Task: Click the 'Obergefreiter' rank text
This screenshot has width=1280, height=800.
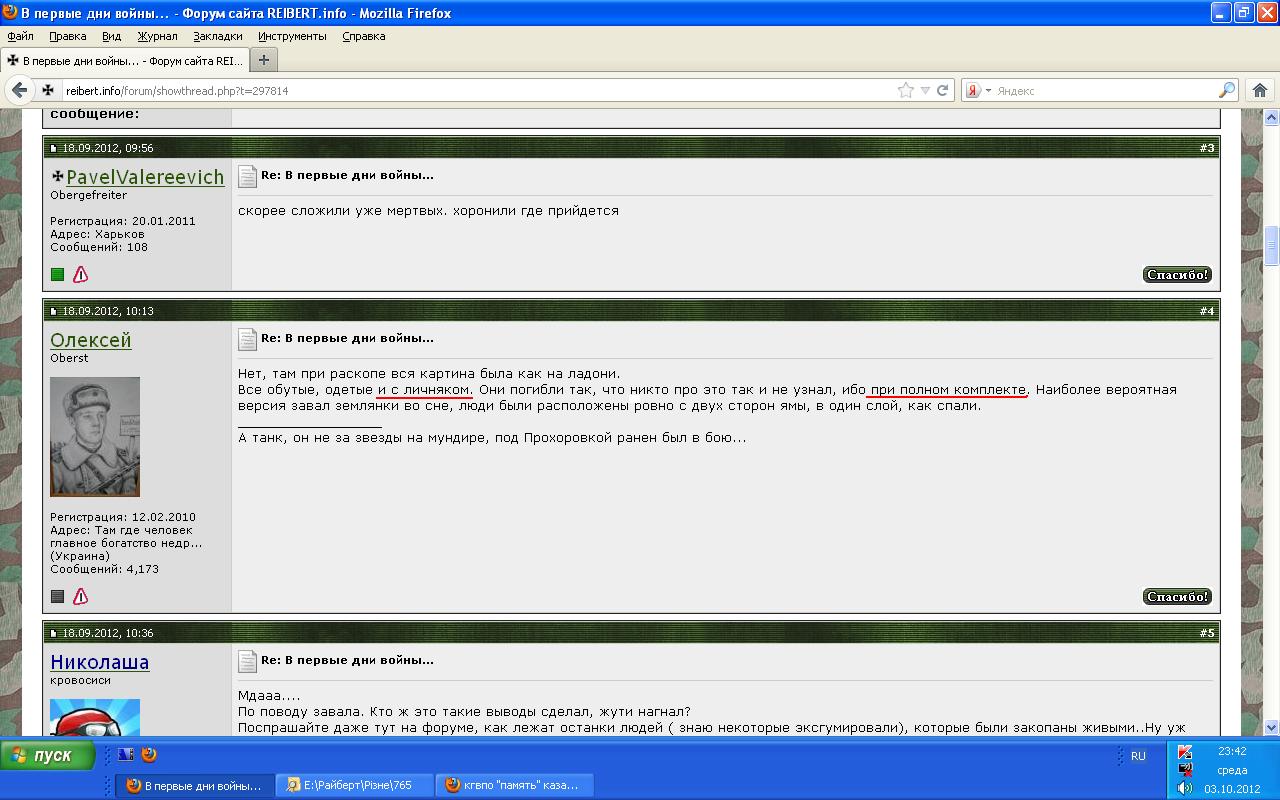Action: 88,195
